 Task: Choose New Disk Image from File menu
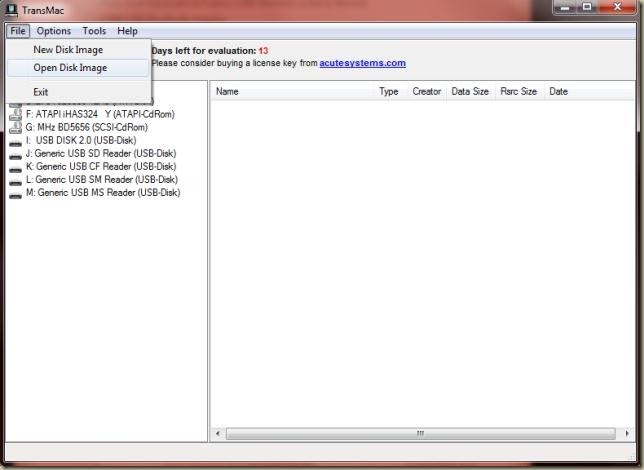[x=78, y=50]
